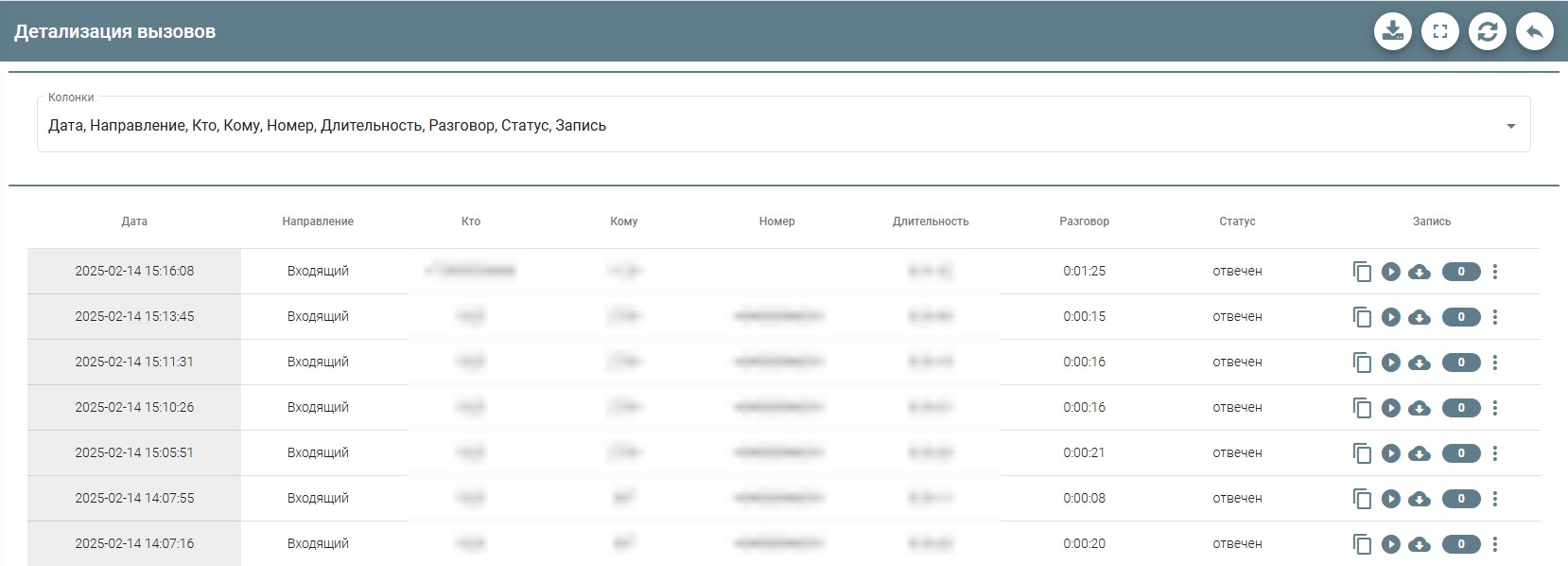
Task: Sort by the Дата column header
Action: (x=134, y=221)
